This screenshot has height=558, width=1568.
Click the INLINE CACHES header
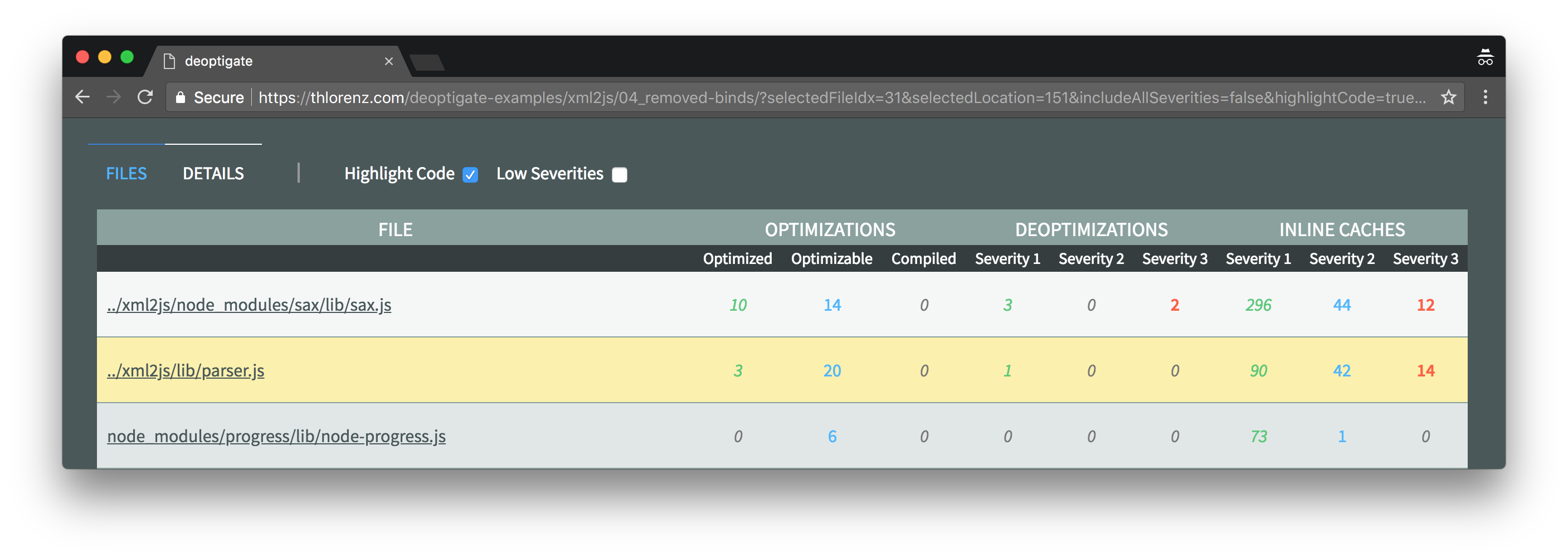click(1342, 229)
